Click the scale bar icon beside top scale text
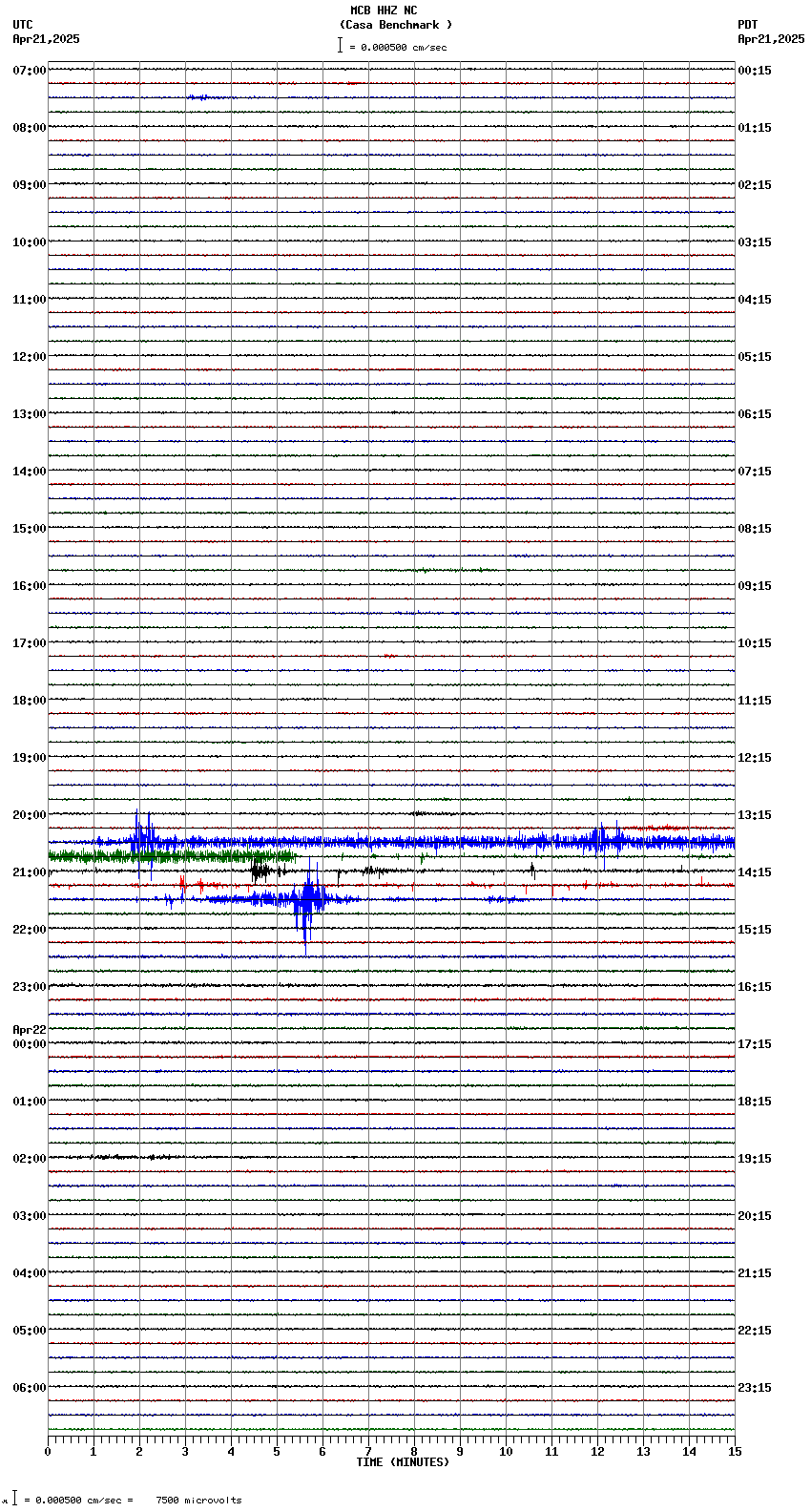This screenshot has height=1512, width=811. [340, 45]
